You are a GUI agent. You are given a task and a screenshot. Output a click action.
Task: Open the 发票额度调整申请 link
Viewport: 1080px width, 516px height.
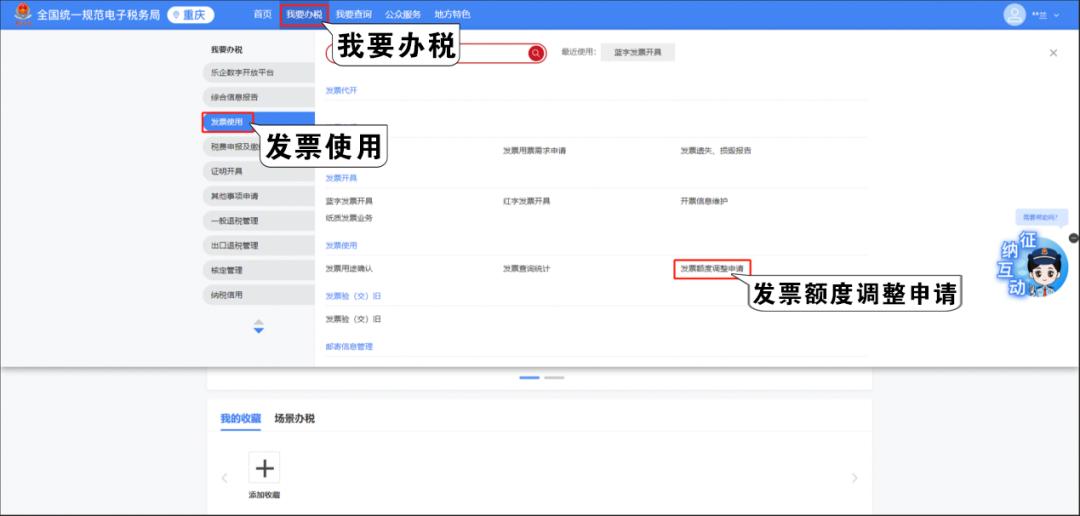tap(711, 269)
